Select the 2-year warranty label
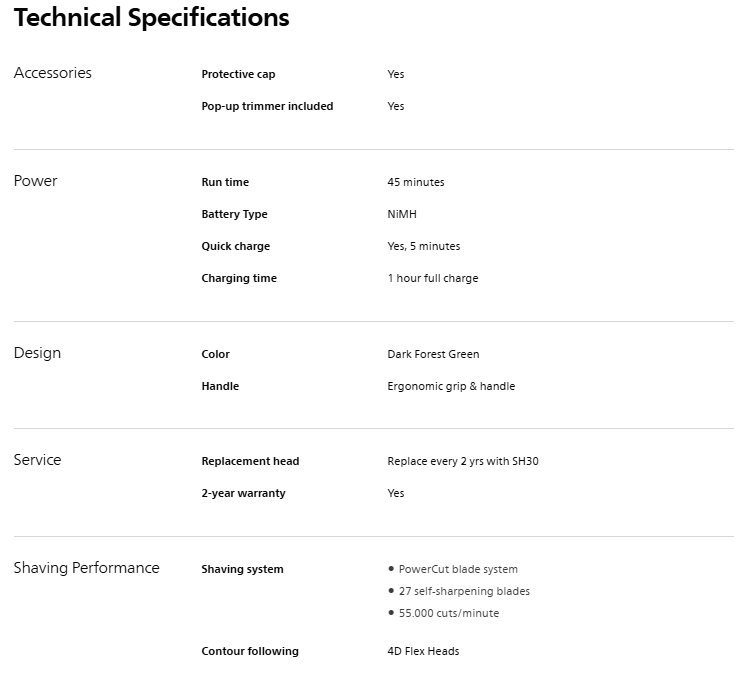 pos(243,493)
